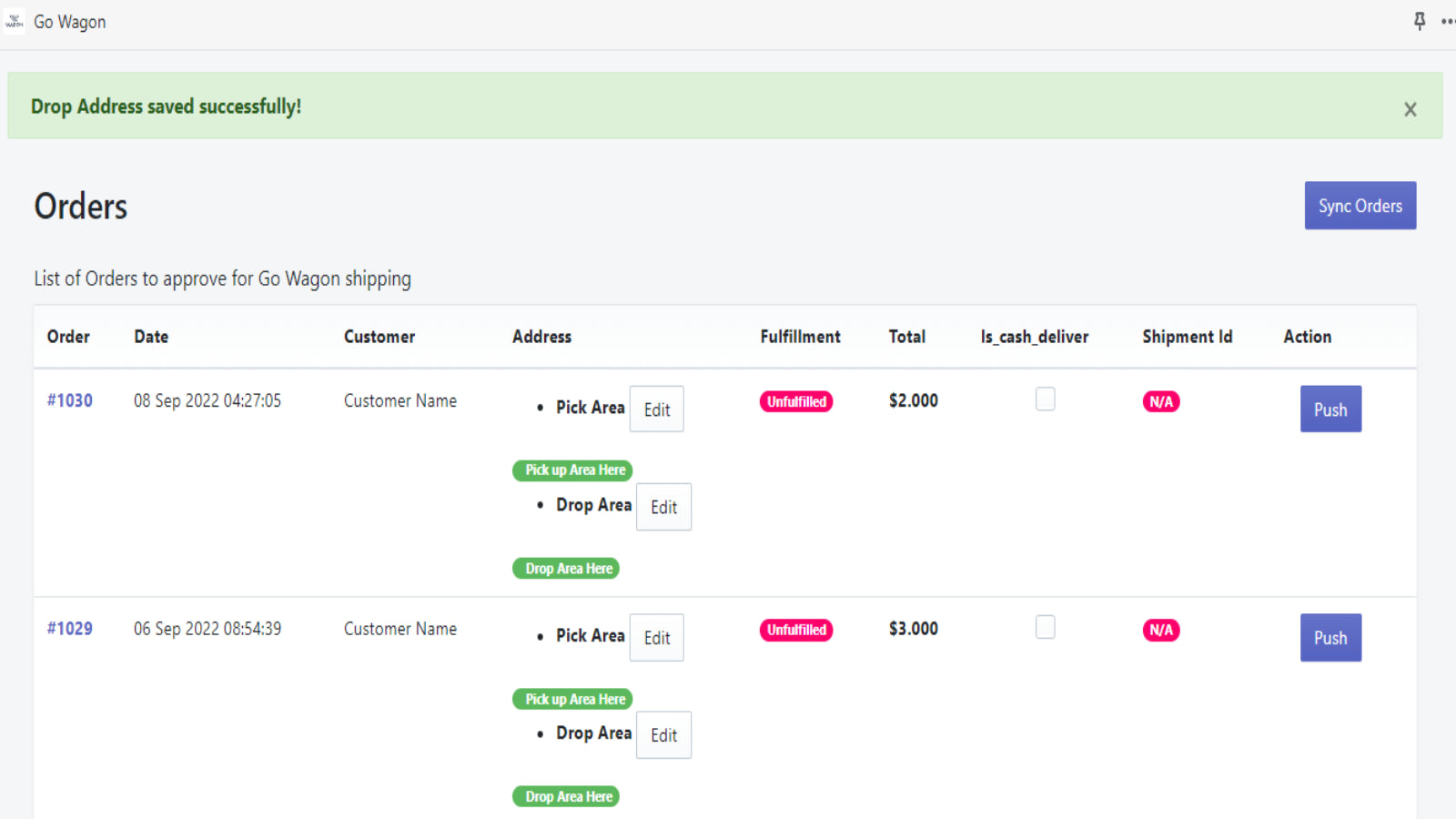This screenshot has width=1456, height=819.
Task: Select the Fulfillment column header
Action: 799,336
